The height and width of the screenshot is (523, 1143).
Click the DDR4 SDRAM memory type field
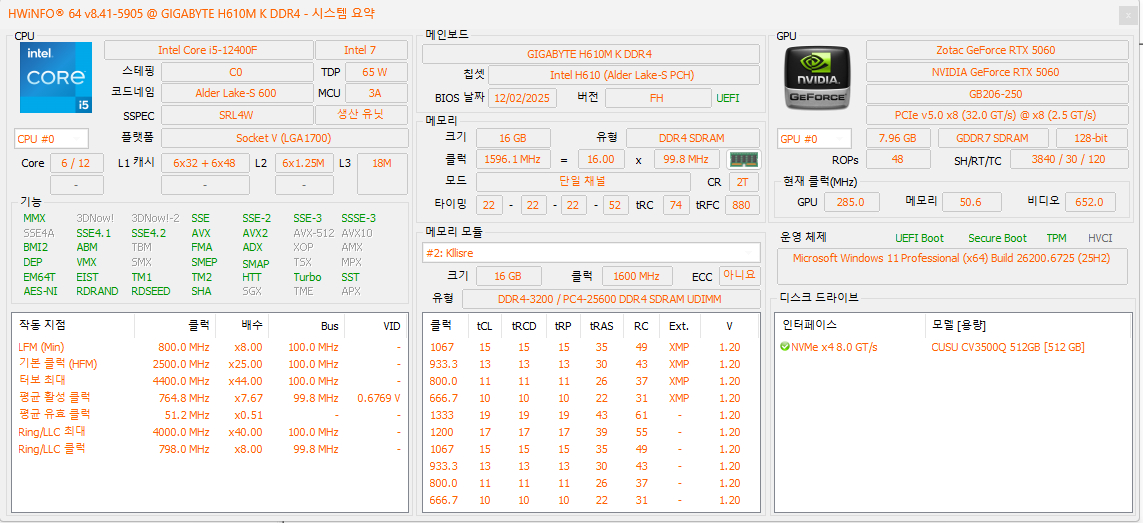[693, 138]
